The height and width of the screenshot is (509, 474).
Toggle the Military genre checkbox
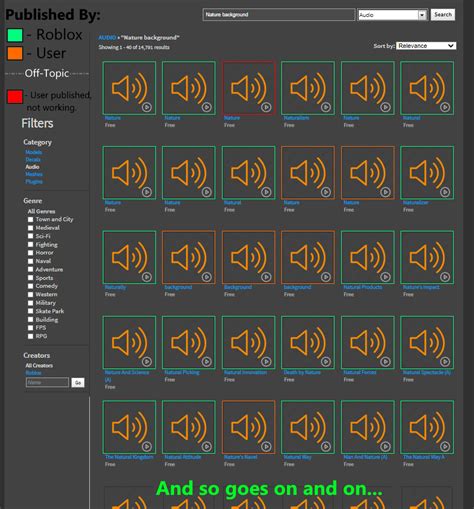(x=30, y=303)
